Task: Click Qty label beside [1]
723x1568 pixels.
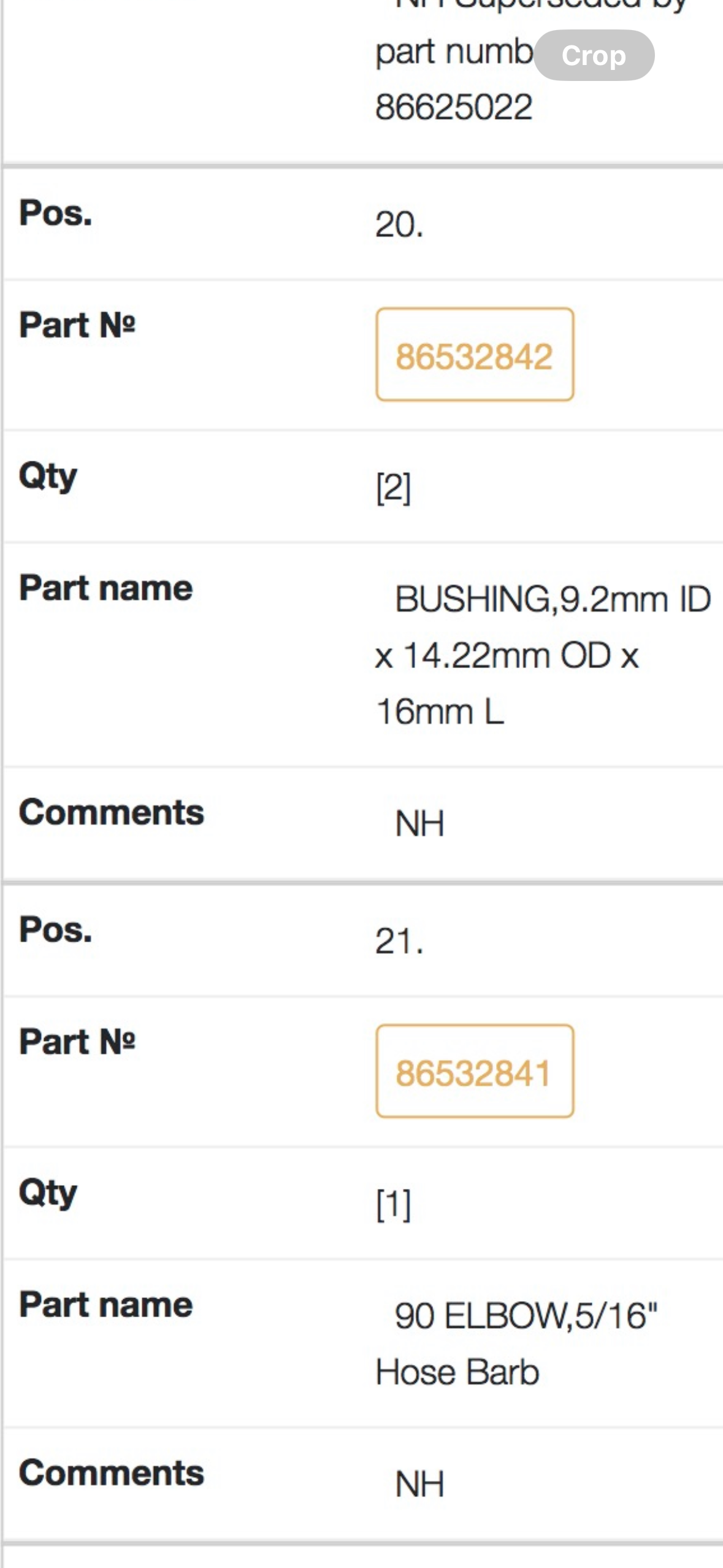Action: pos(48,1193)
